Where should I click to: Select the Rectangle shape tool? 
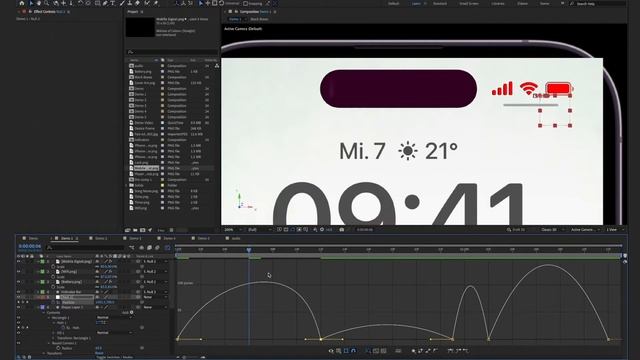pos(98,3)
